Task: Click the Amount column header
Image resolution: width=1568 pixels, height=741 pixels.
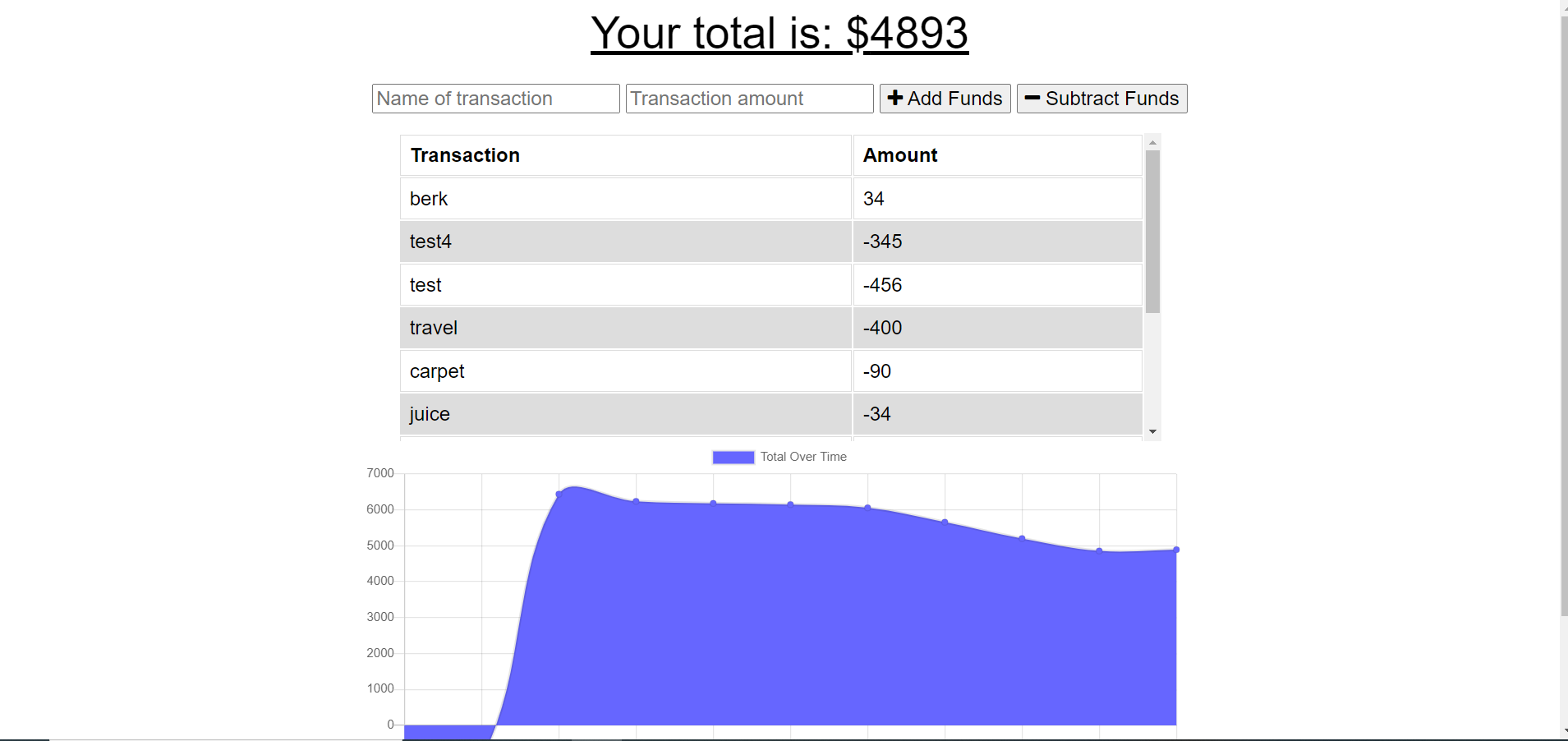Action: pyautogui.click(x=899, y=154)
